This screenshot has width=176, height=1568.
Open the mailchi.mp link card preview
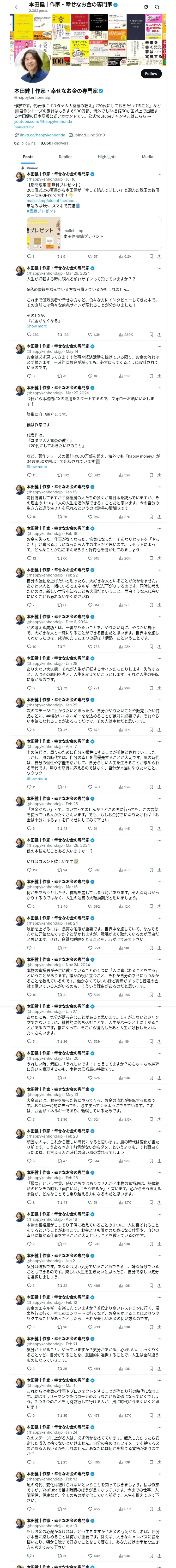pos(94,234)
